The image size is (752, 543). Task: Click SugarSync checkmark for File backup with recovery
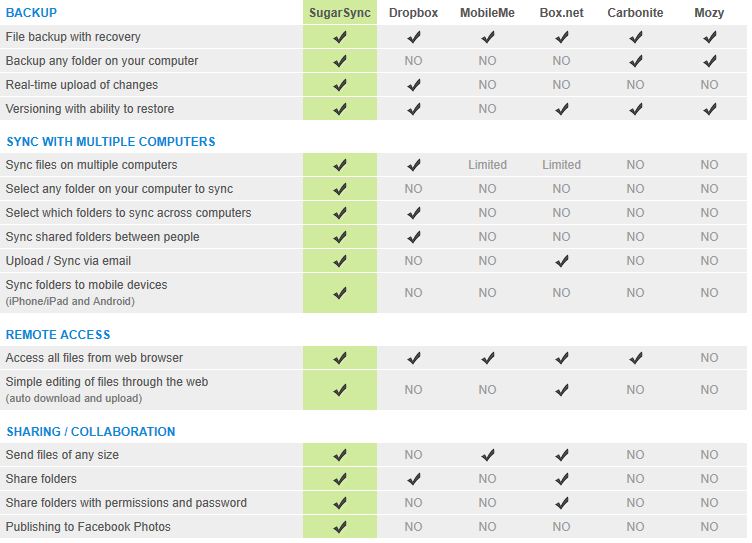tap(340, 37)
